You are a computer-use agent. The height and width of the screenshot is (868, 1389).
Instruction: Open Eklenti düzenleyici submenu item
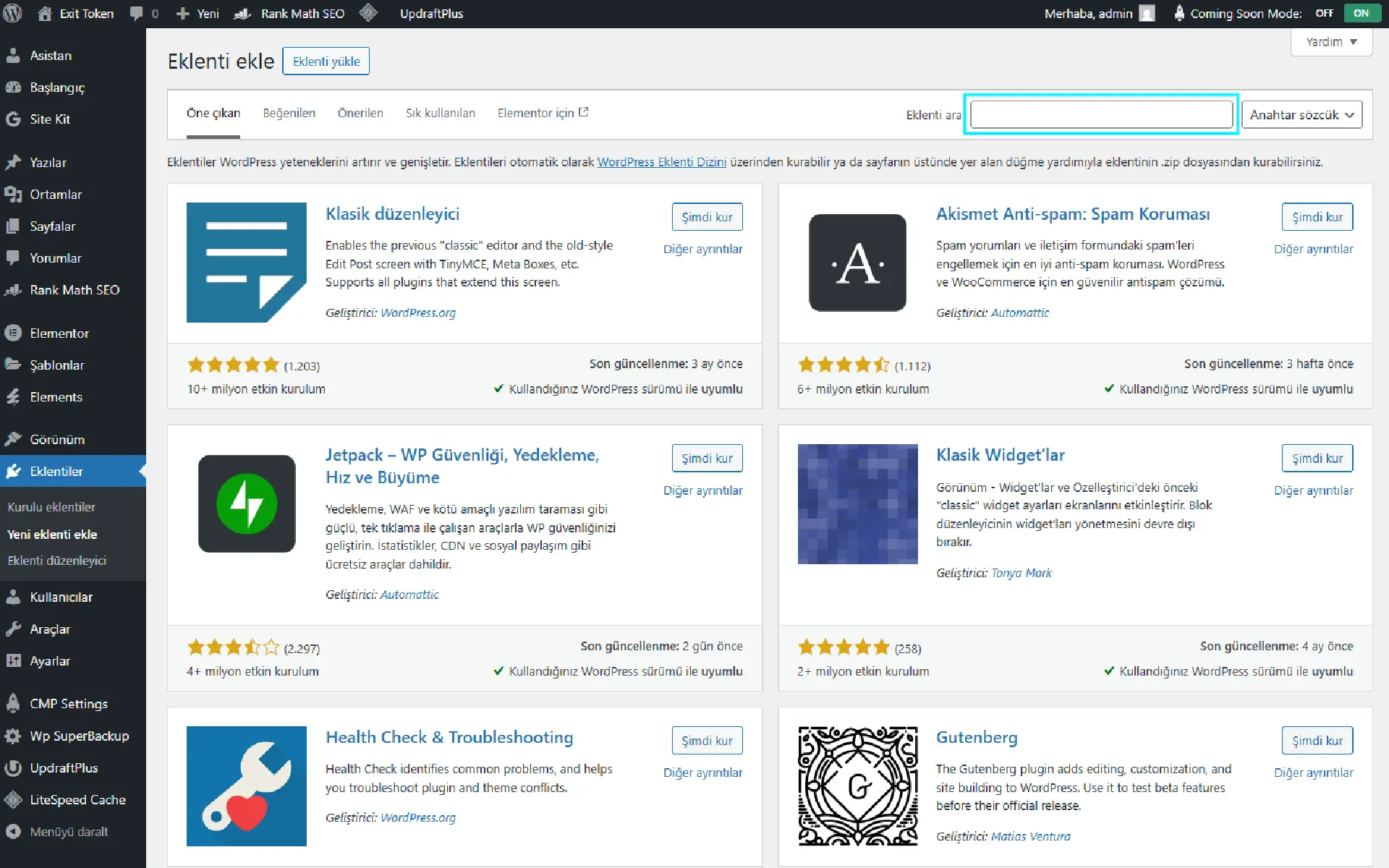coord(56,561)
